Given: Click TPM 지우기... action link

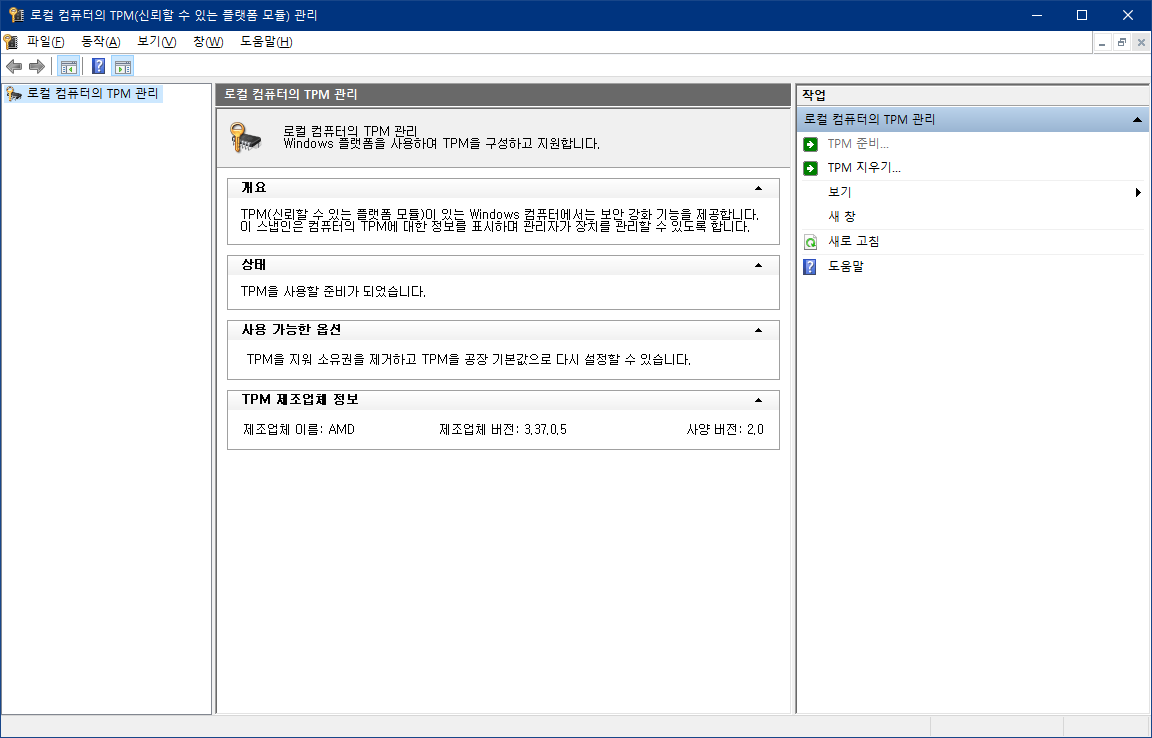Looking at the screenshot, I should (x=864, y=168).
